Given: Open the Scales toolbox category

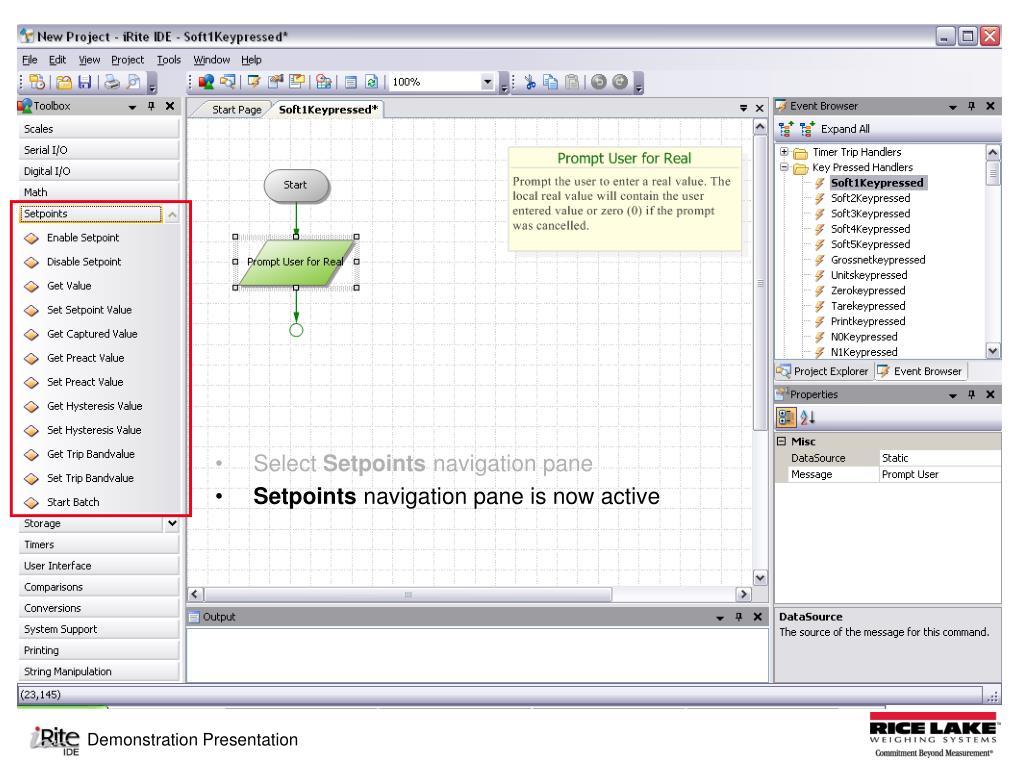Looking at the screenshot, I should (99, 129).
